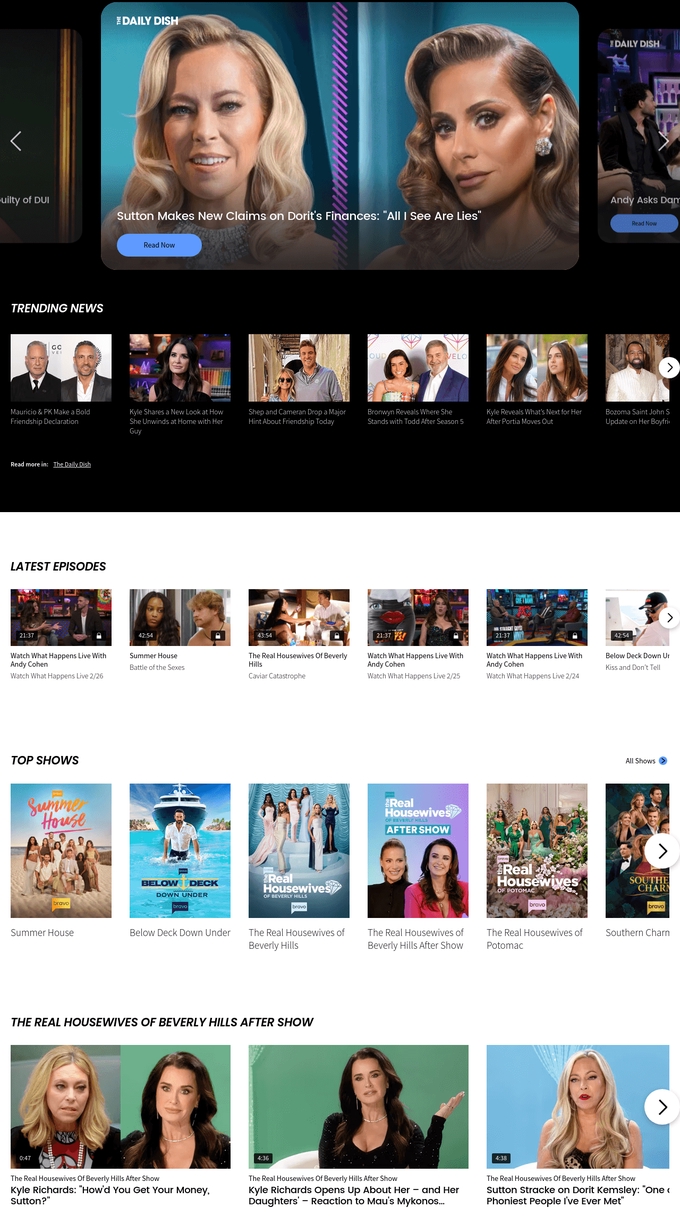680x1216 pixels.
Task: Select Watch What Happens Live 2/25 text
Action: point(415,676)
